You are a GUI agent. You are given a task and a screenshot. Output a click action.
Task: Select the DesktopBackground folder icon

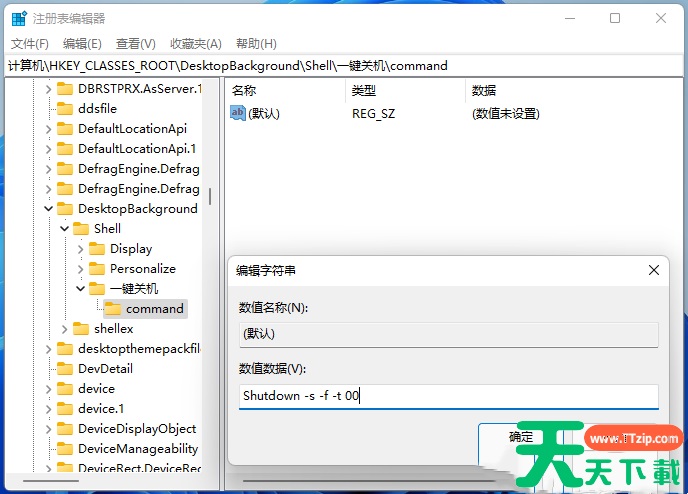(65, 209)
